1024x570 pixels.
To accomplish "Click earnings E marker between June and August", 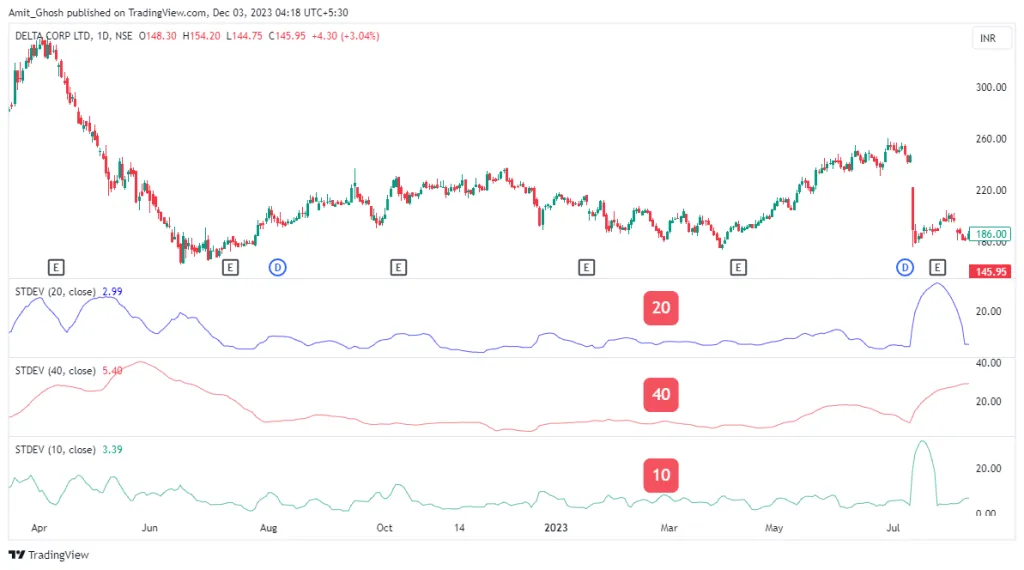I will (230, 267).
